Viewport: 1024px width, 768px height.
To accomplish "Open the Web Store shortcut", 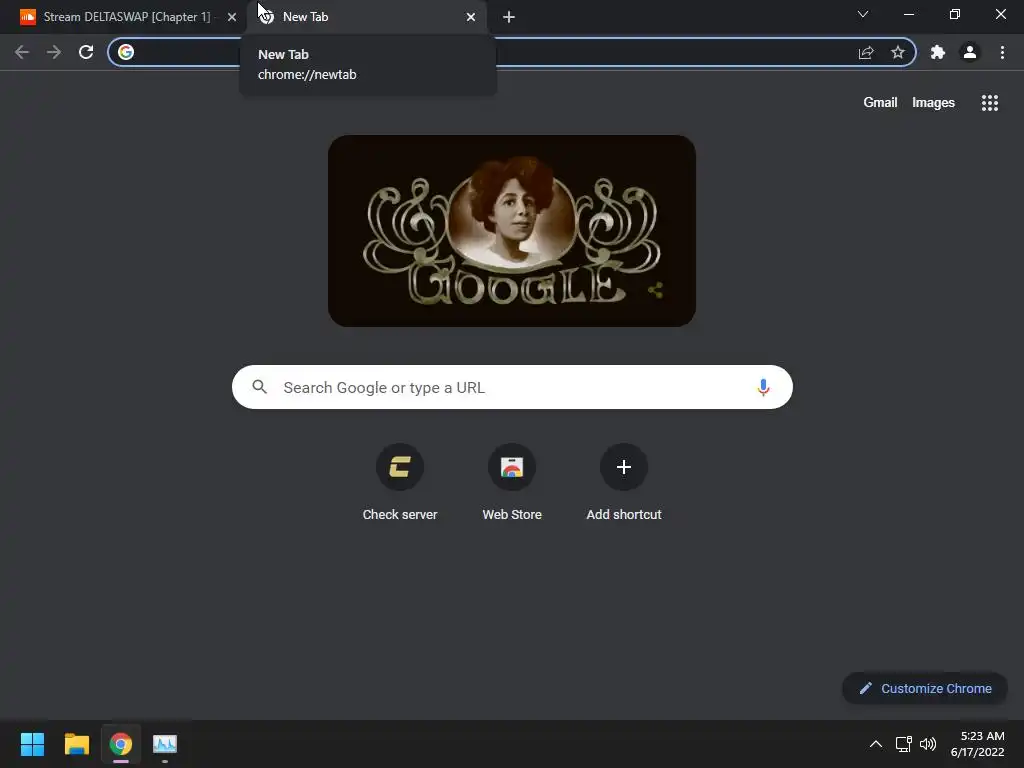I will click(x=512, y=483).
